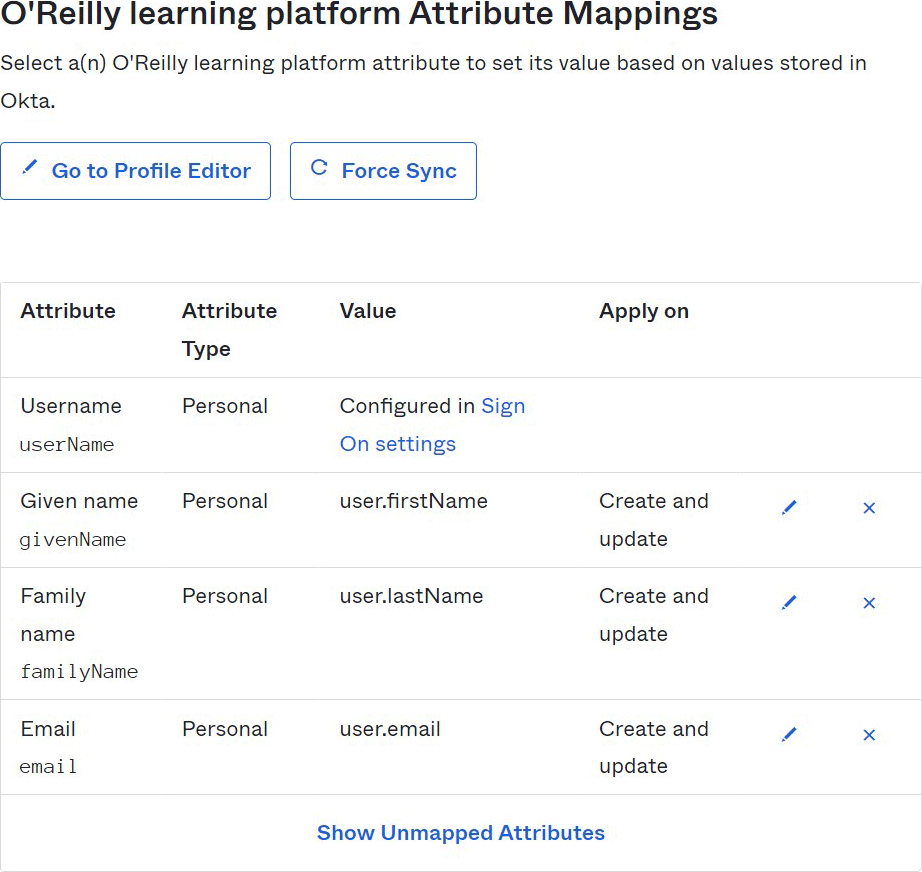Edit the Email mapping pencil icon
This screenshot has width=922, height=872.
click(x=789, y=734)
